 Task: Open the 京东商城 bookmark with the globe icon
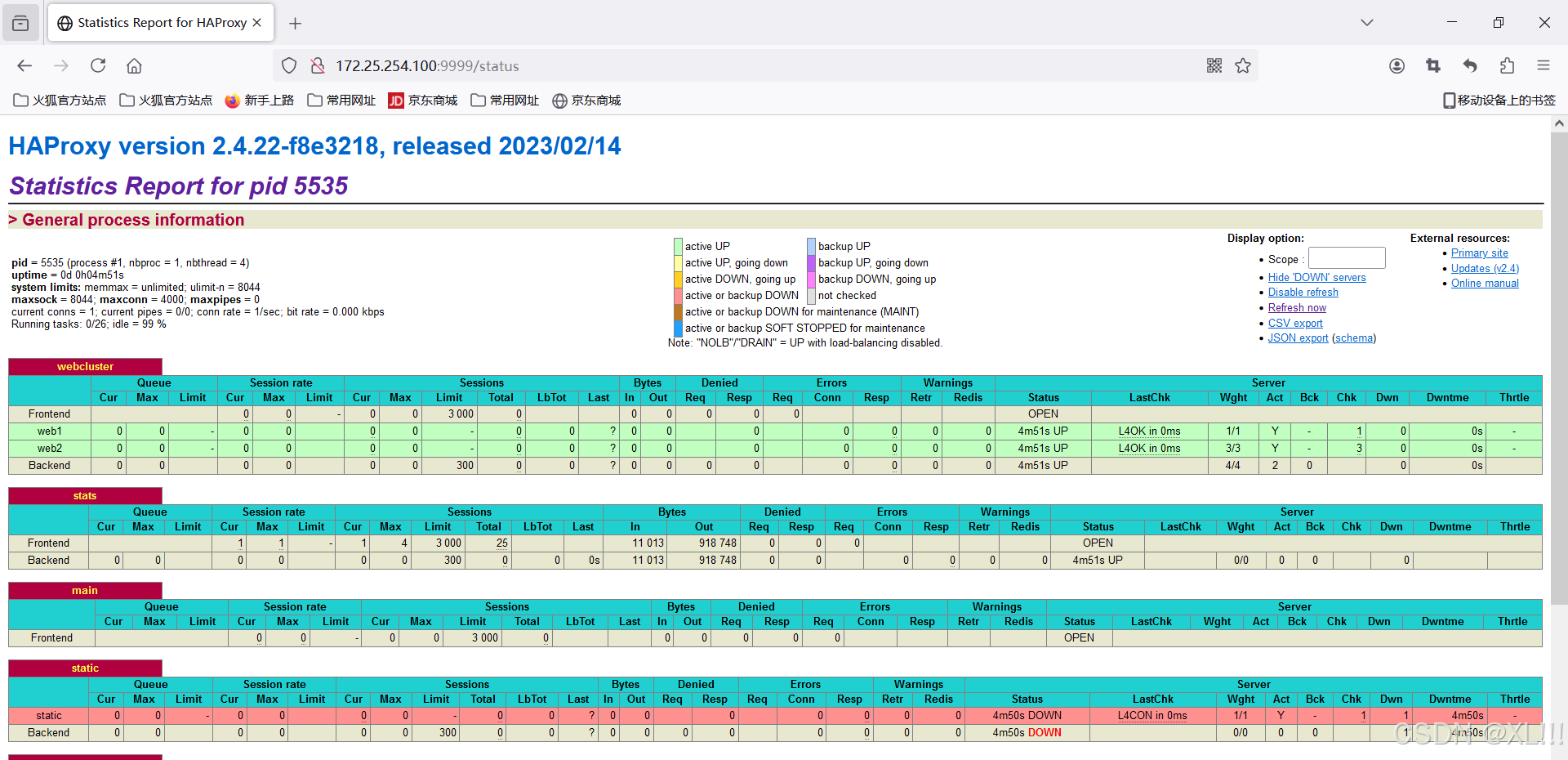586,101
